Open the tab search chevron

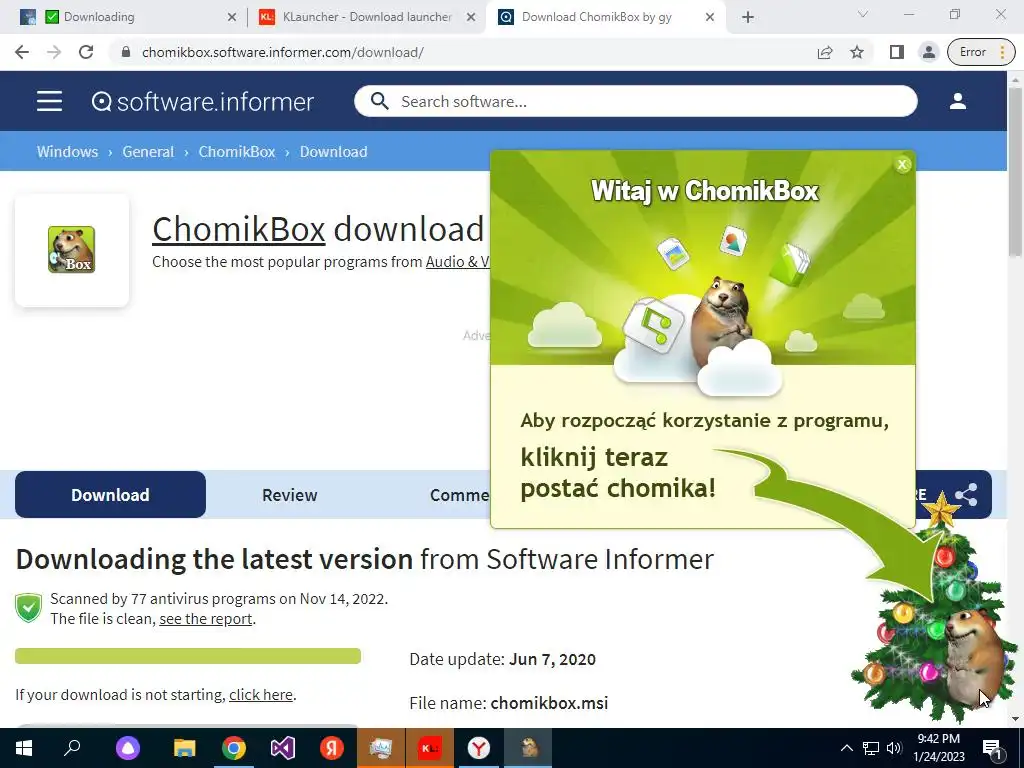[x=863, y=14]
